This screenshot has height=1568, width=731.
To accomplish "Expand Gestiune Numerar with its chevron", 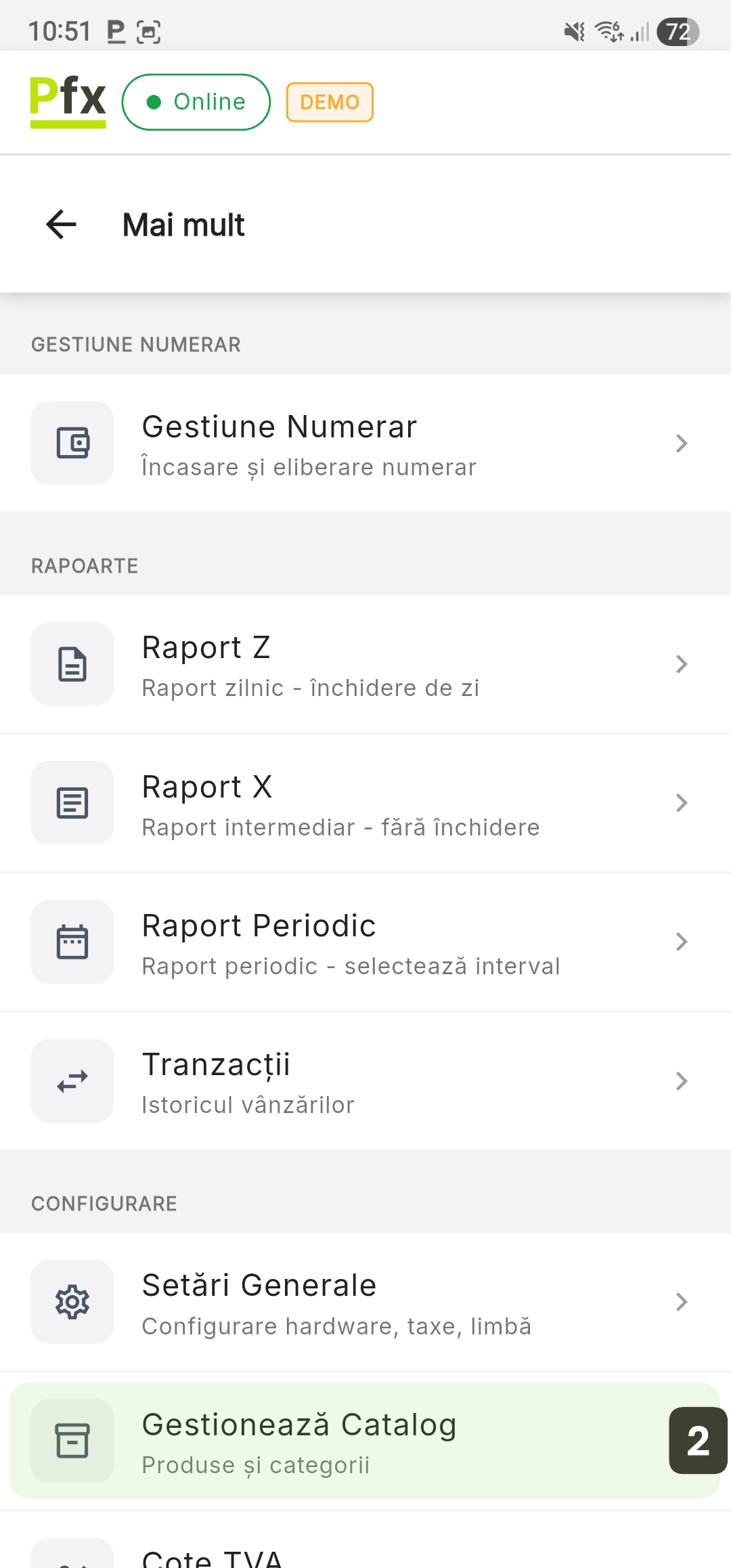I will [x=682, y=443].
